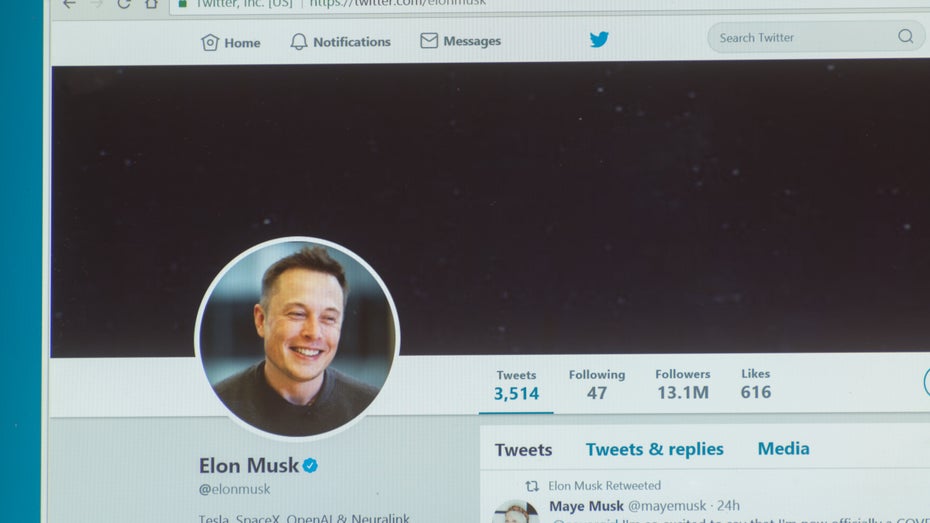Open the Notifications bell icon
Viewport: 930px width, 523px height.
point(299,42)
